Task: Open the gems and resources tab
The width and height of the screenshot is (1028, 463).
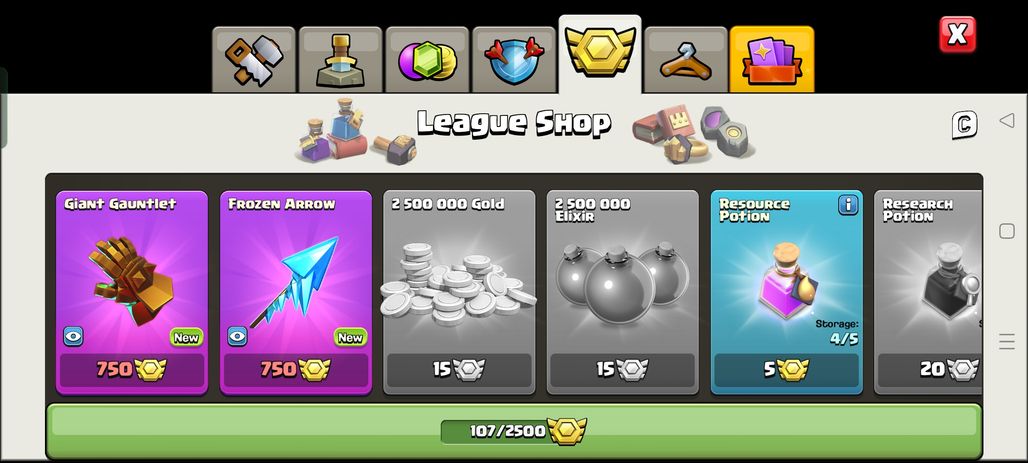Action: [x=427, y=60]
